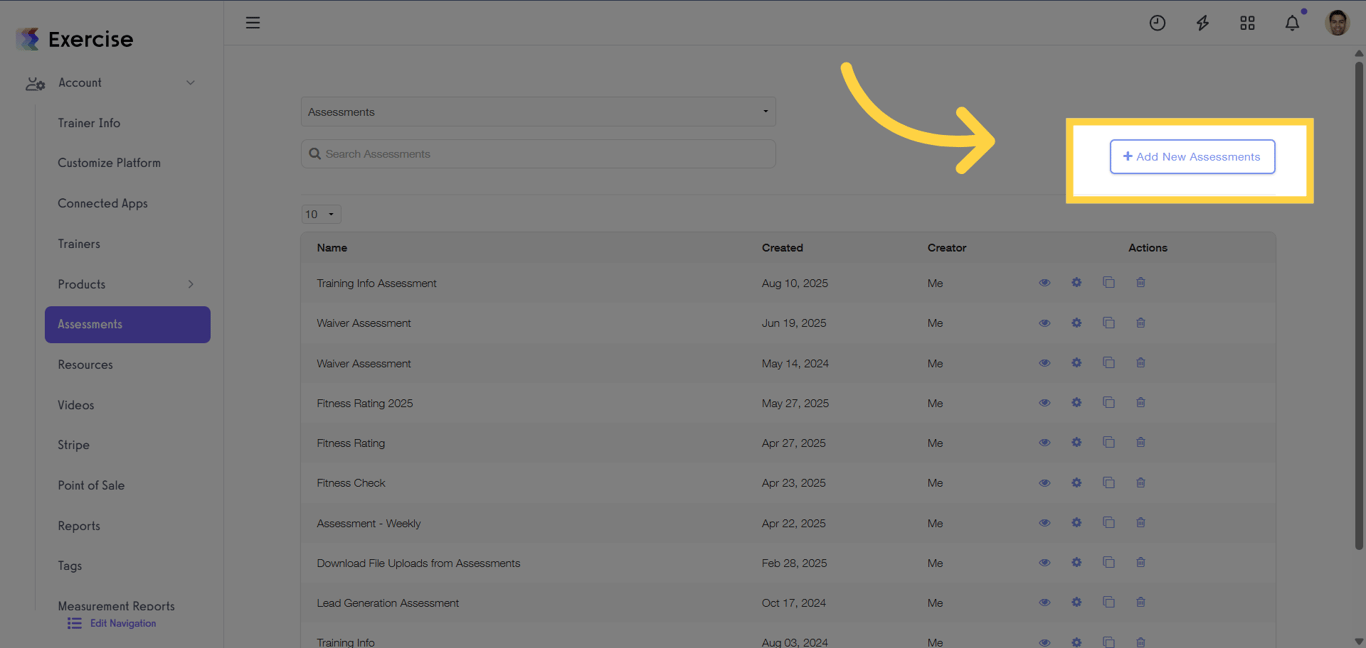Show Lead Generation Assessment via eye icon

point(1045,602)
